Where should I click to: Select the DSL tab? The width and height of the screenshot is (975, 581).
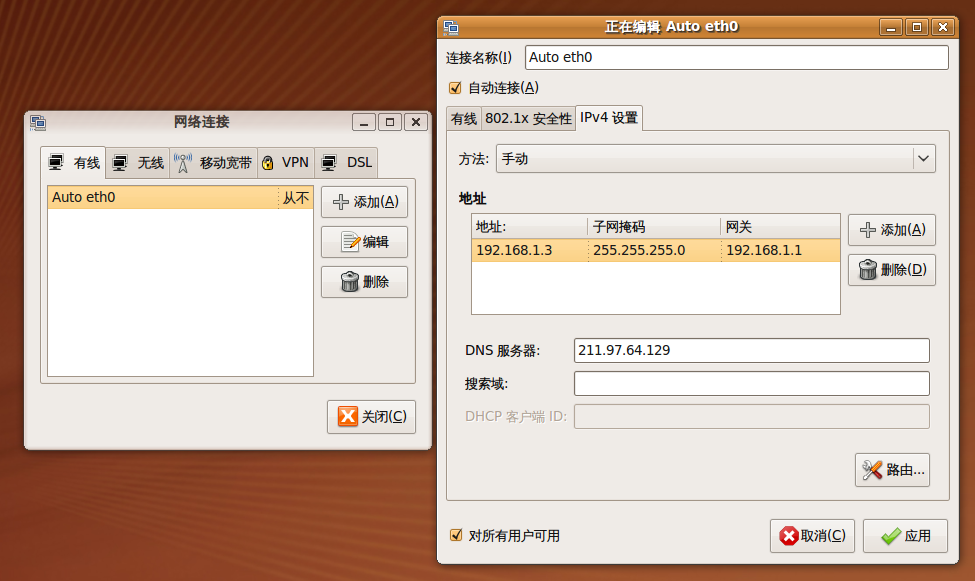click(x=346, y=163)
